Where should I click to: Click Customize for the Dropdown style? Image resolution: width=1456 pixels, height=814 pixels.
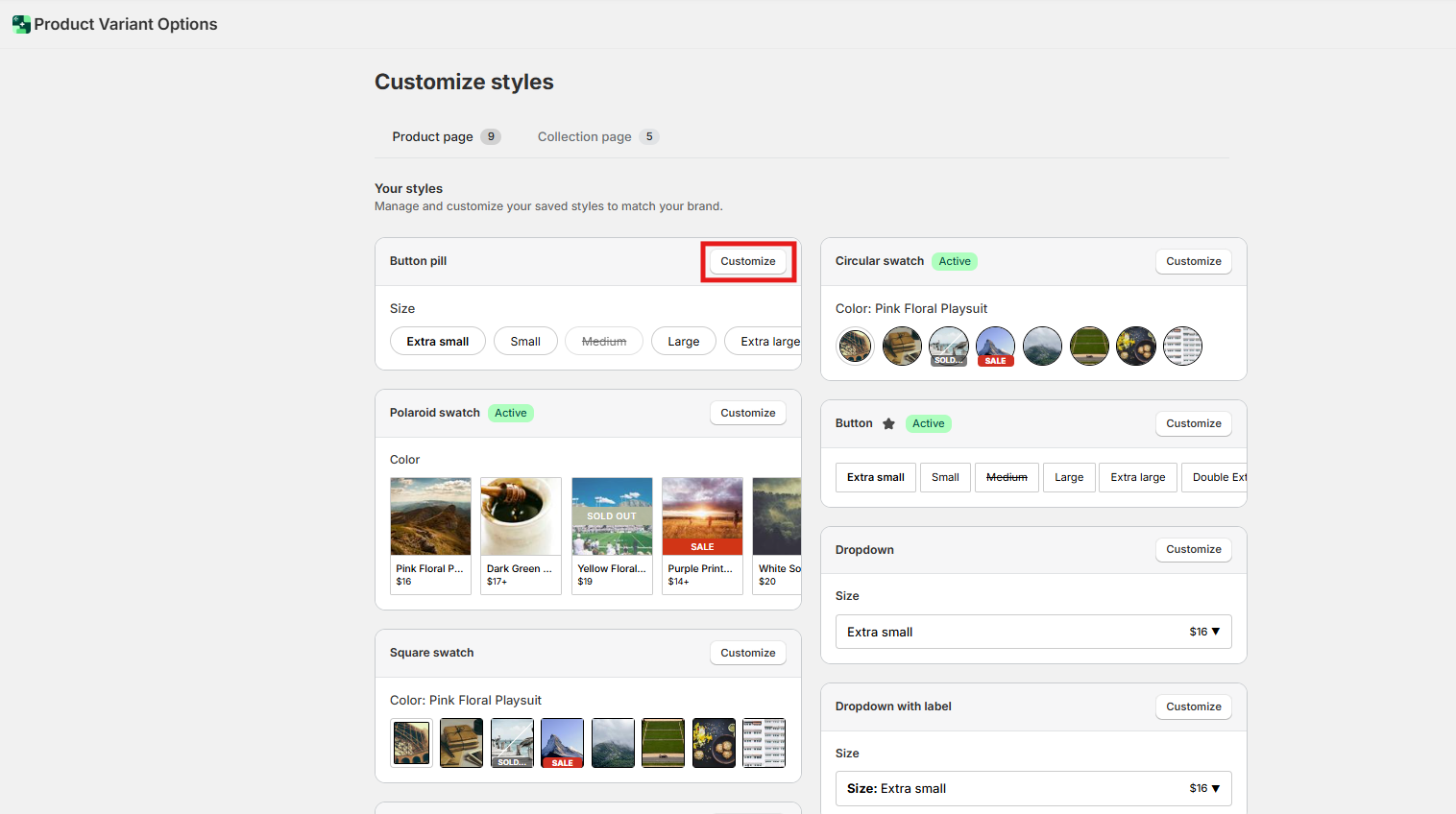tap(1193, 549)
